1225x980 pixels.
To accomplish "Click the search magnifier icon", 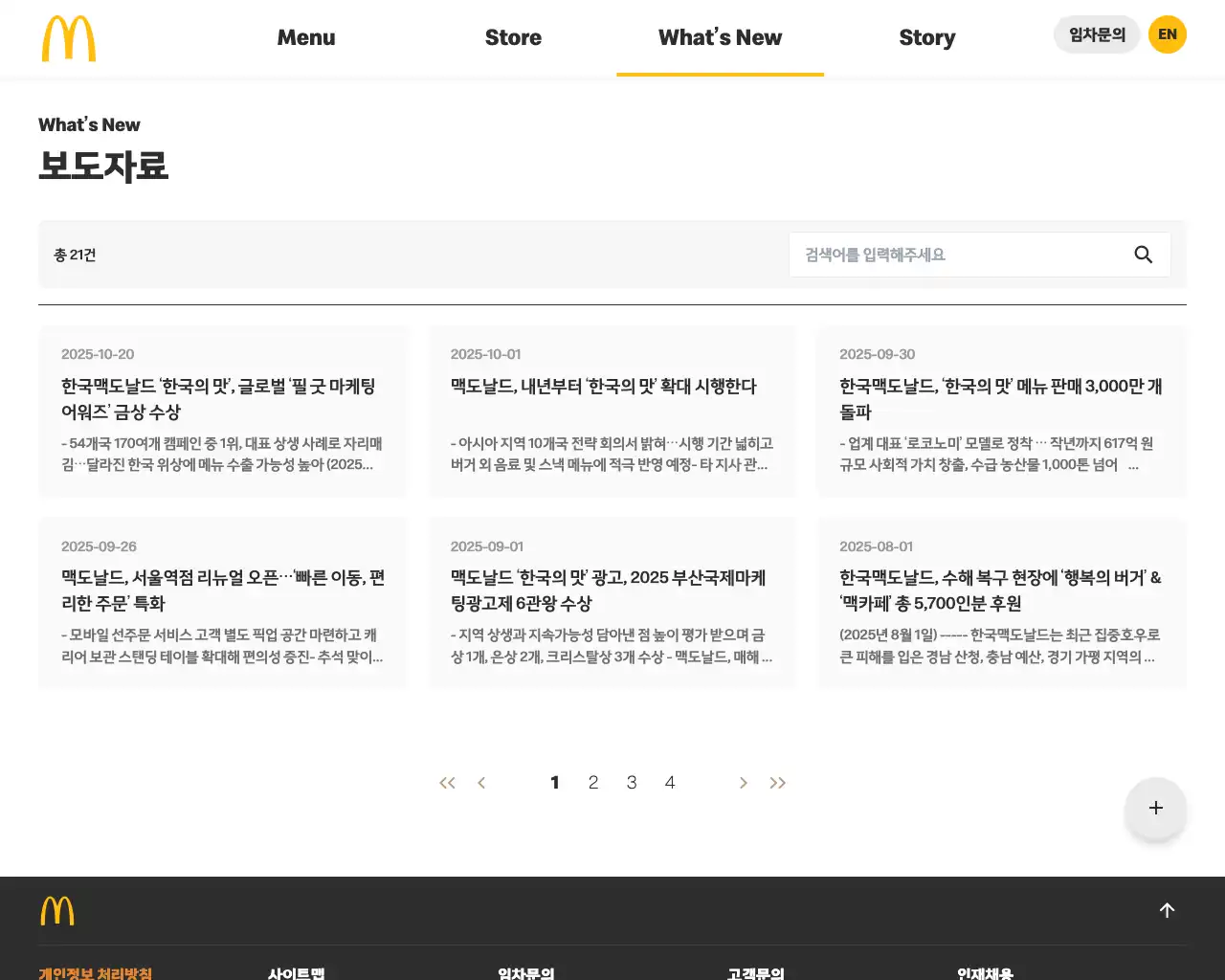I will [1143, 255].
